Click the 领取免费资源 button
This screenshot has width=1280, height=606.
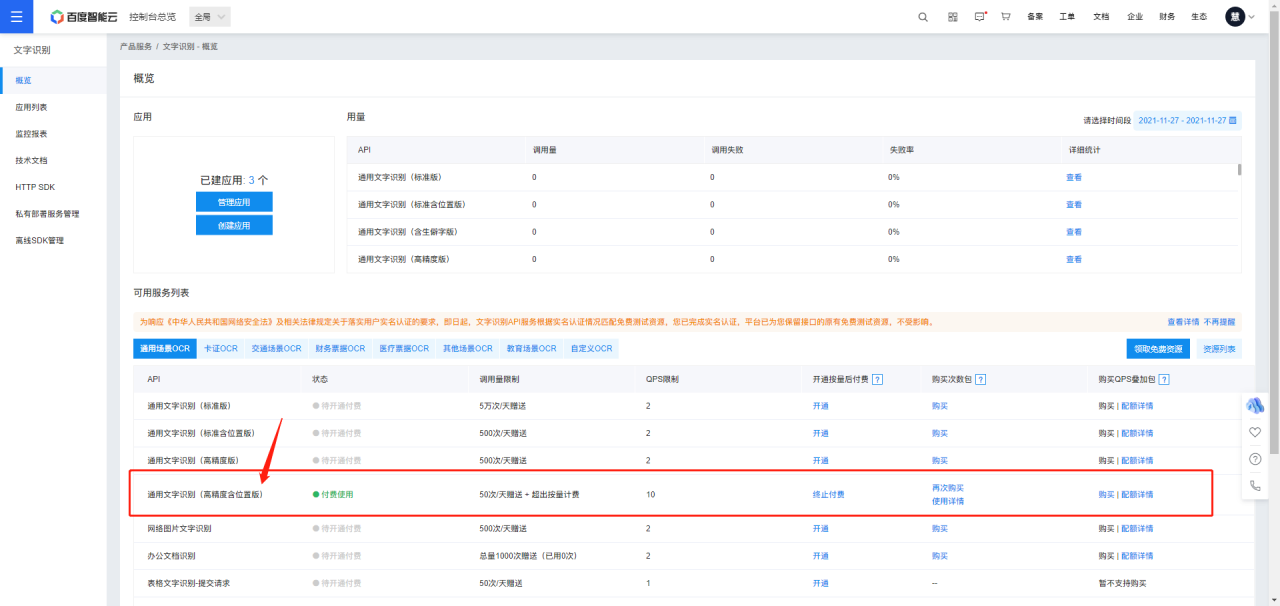(x=1158, y=349)
